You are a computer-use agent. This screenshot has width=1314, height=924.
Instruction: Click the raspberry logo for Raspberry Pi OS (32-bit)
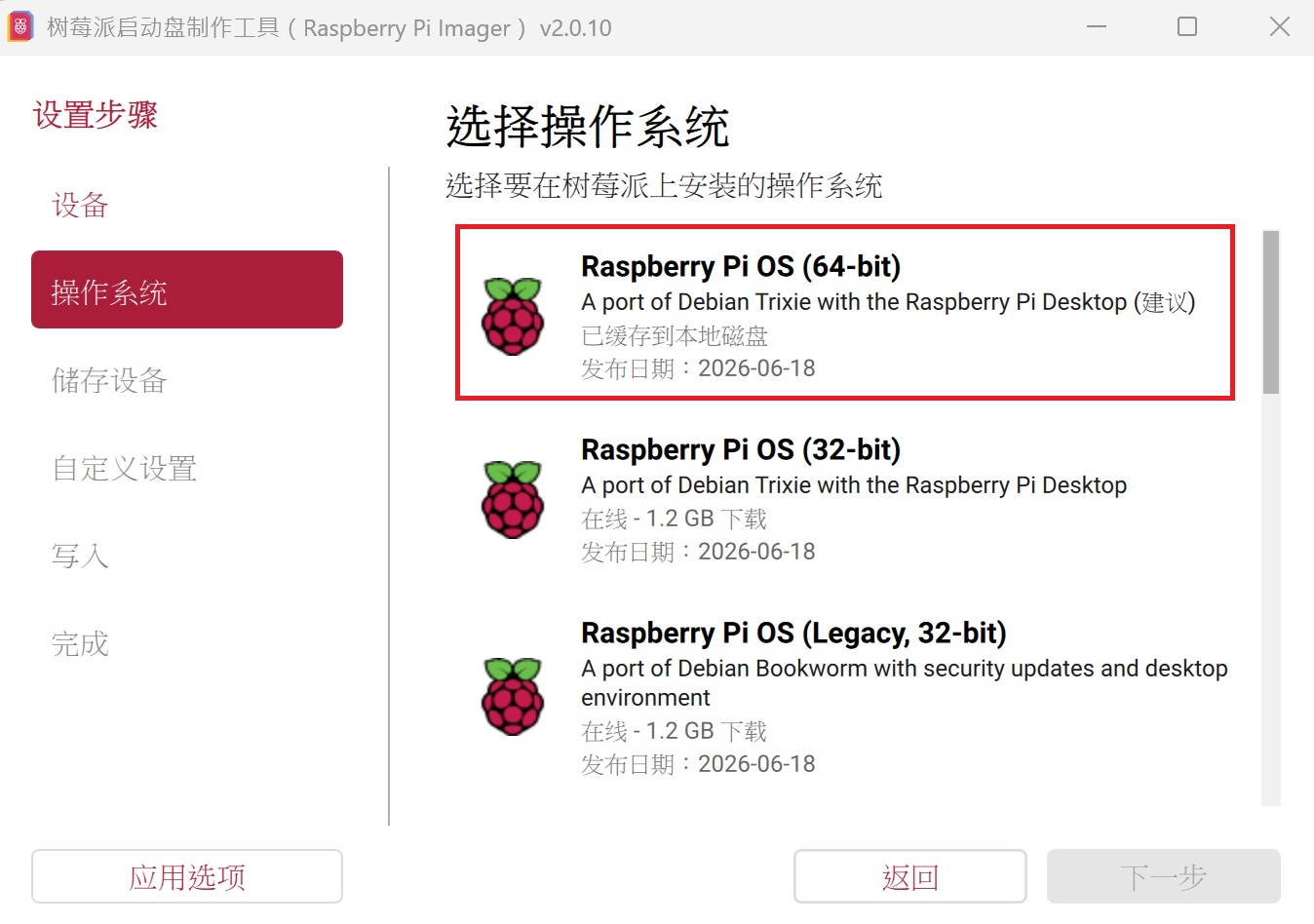(513, 499)
